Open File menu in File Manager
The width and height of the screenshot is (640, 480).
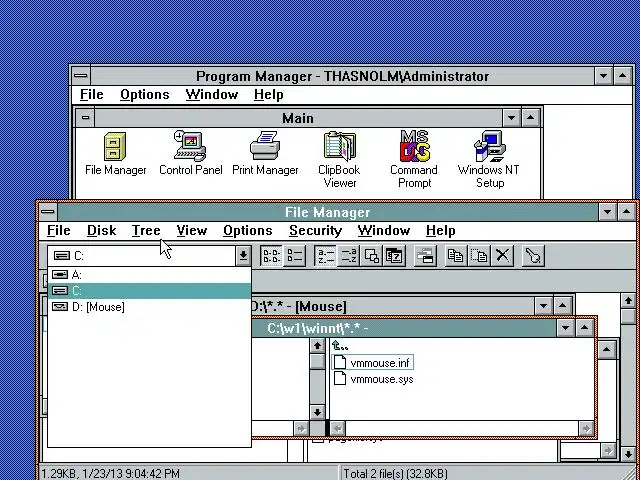(58, 231)
